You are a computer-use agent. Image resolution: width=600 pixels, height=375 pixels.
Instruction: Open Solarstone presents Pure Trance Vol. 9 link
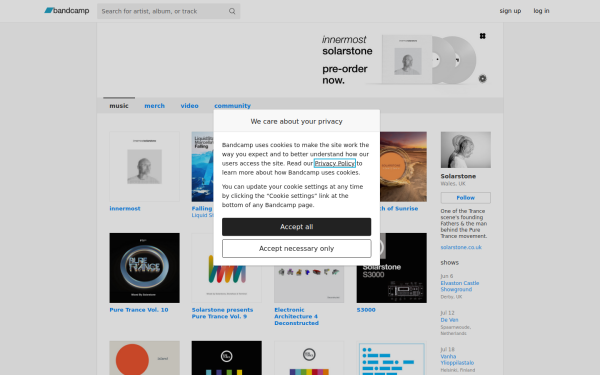[222, 313]
